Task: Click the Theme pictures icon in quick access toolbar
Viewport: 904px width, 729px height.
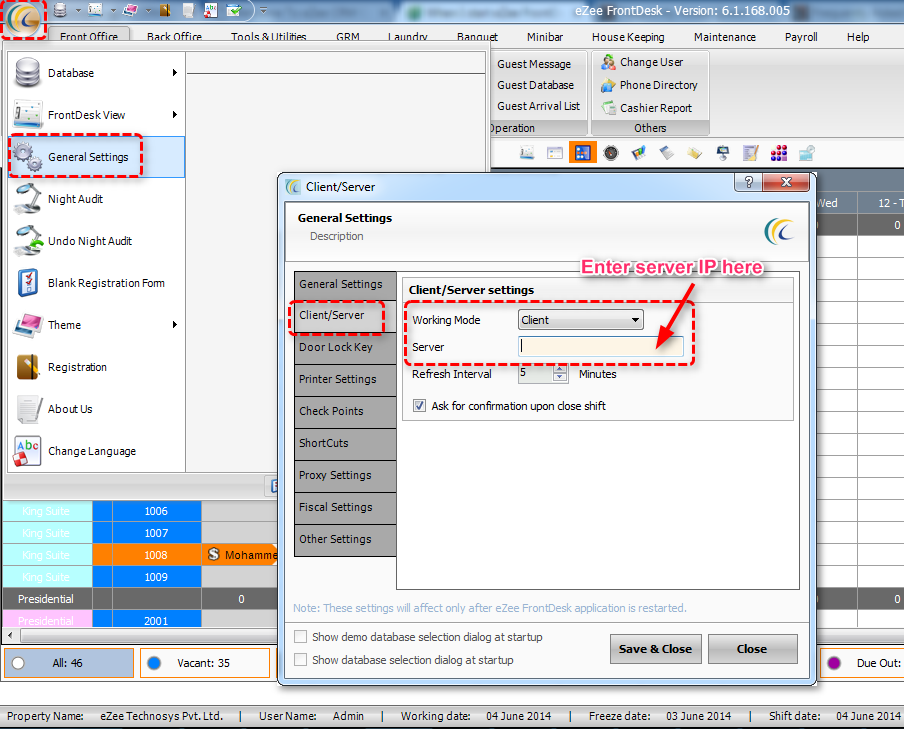Action: (x=130, y=10)
